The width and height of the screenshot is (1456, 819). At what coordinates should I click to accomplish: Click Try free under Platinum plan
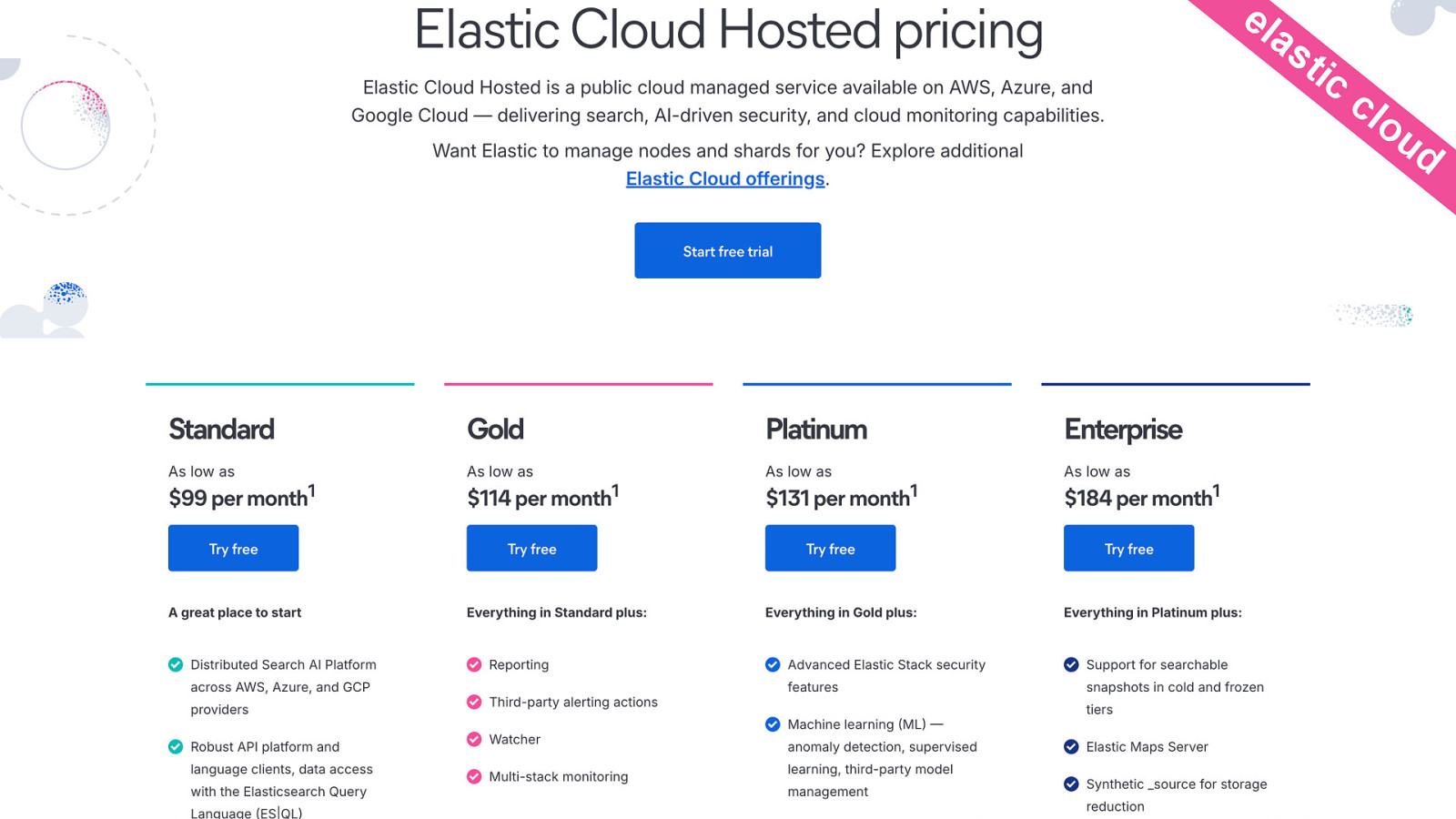(830, 548)
